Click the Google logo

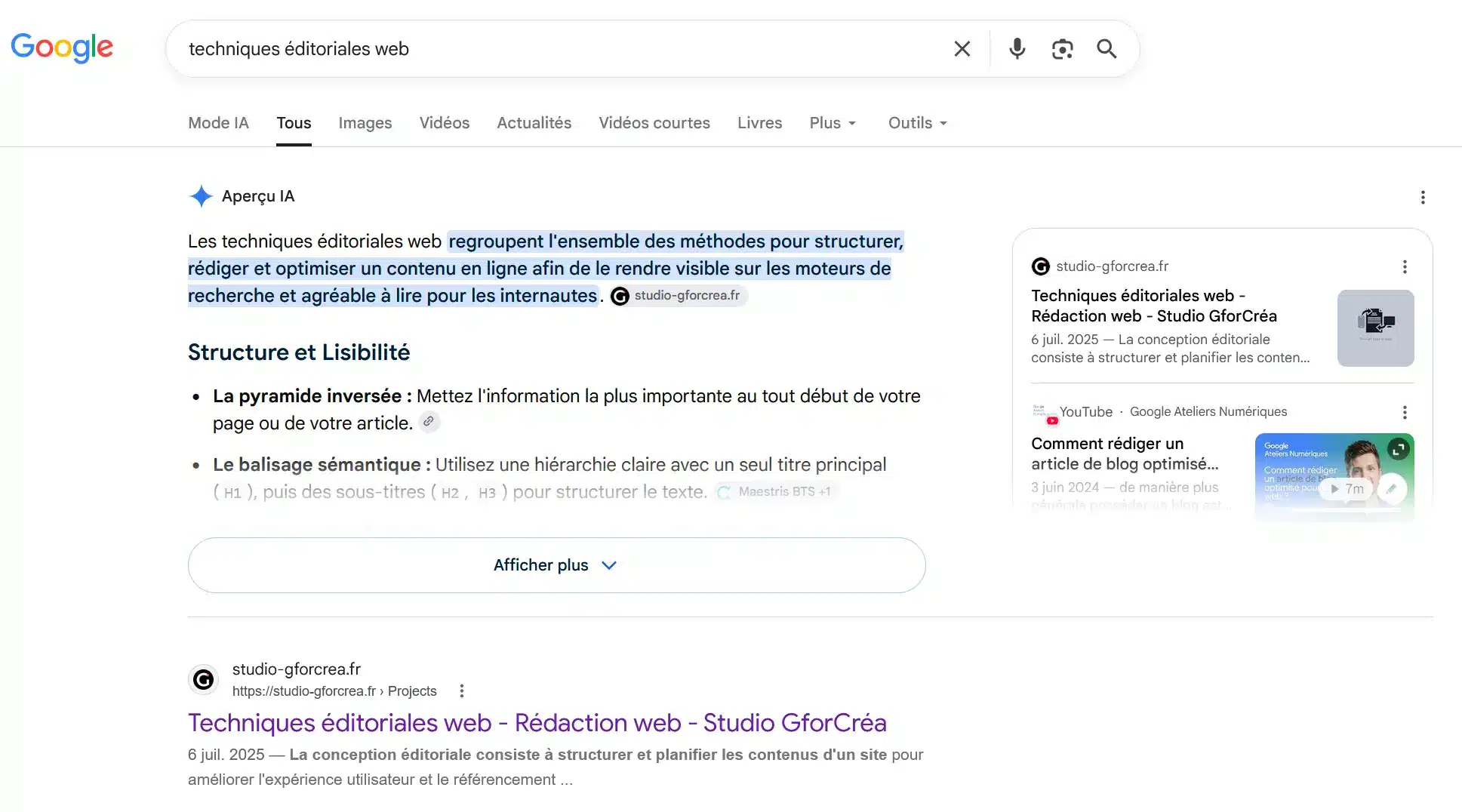point(62,48)
